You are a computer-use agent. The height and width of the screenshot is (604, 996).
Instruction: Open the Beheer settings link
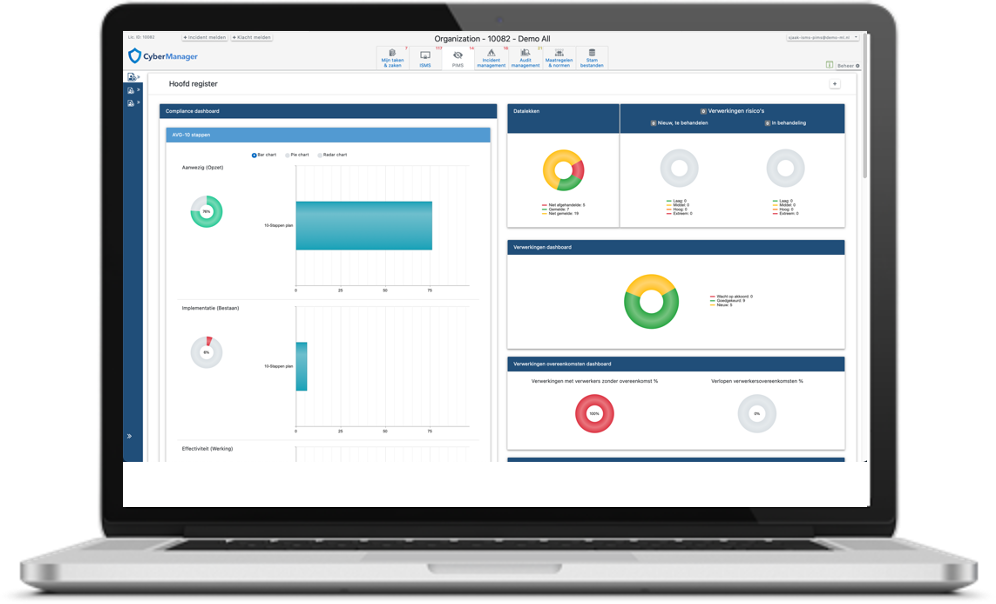[x=846, y=65]
